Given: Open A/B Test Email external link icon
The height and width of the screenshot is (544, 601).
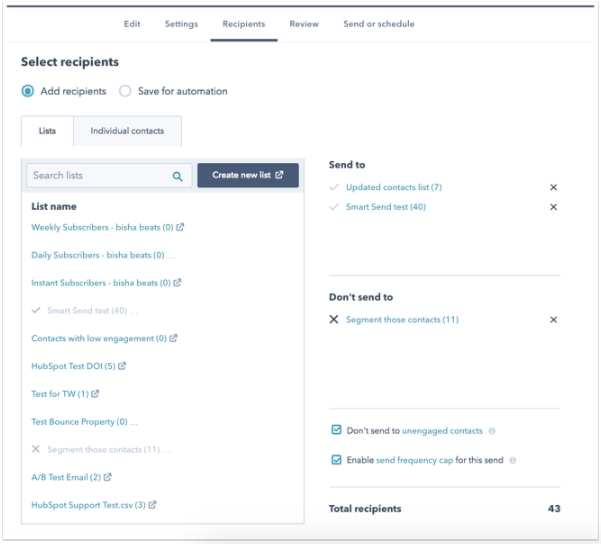Looking at the screenshot, I should point(107,477).
